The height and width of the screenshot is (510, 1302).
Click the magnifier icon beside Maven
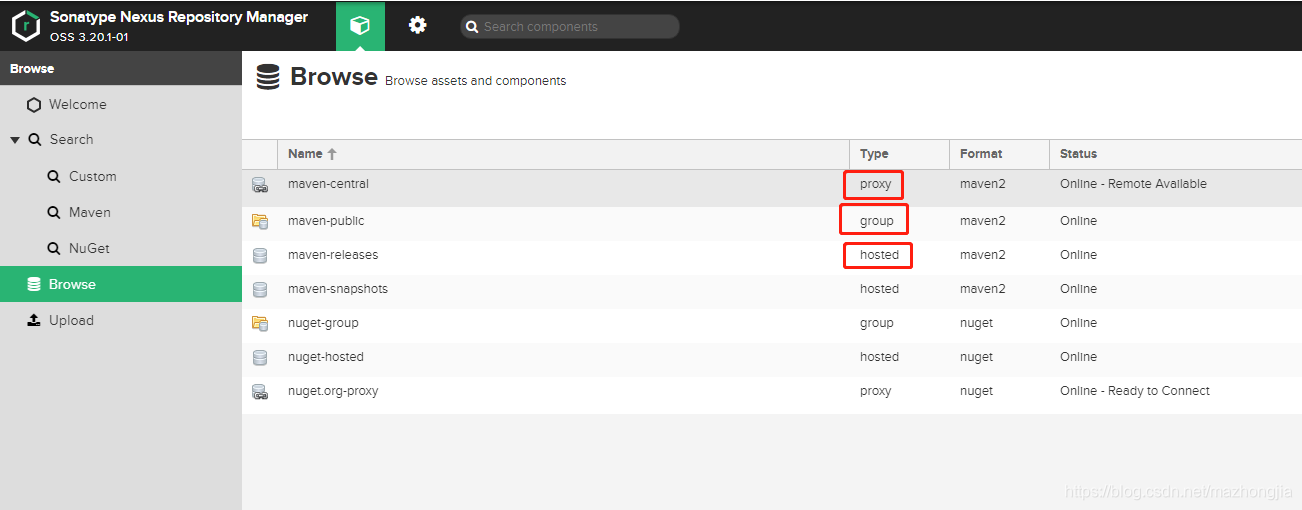tap(54, 213)
